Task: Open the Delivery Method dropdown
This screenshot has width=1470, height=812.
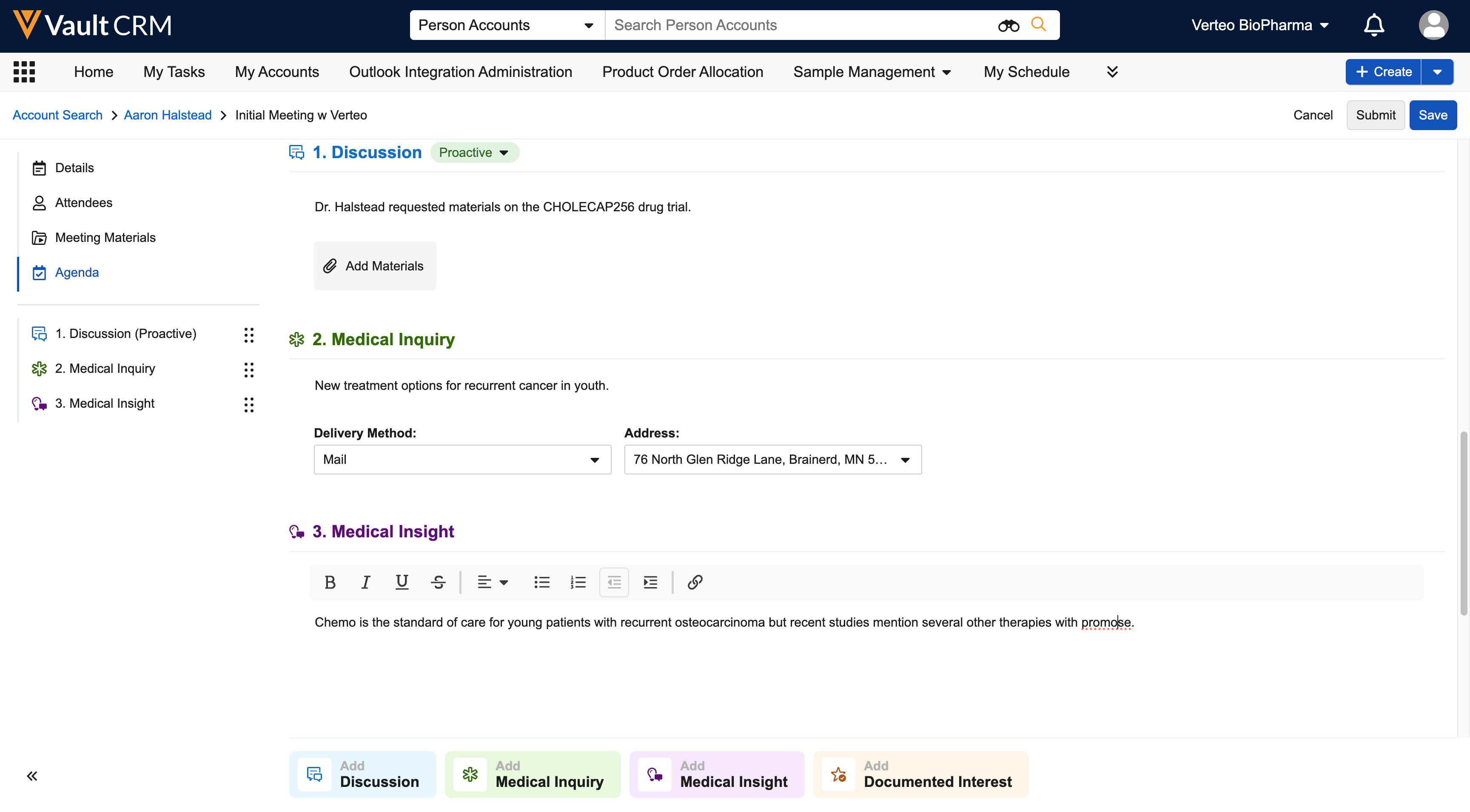Action: point(462,460)
